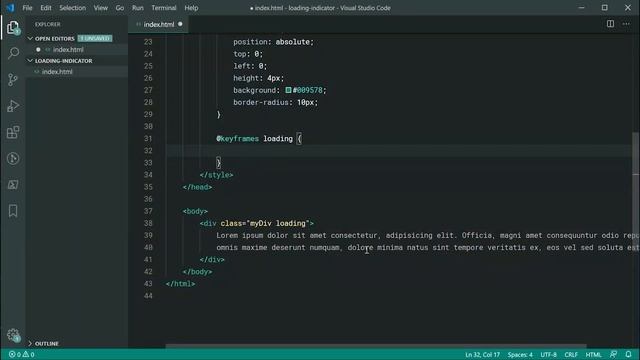640x360 pixels.
Task: Open the Selection menu
Action: (x=73, y=8)
